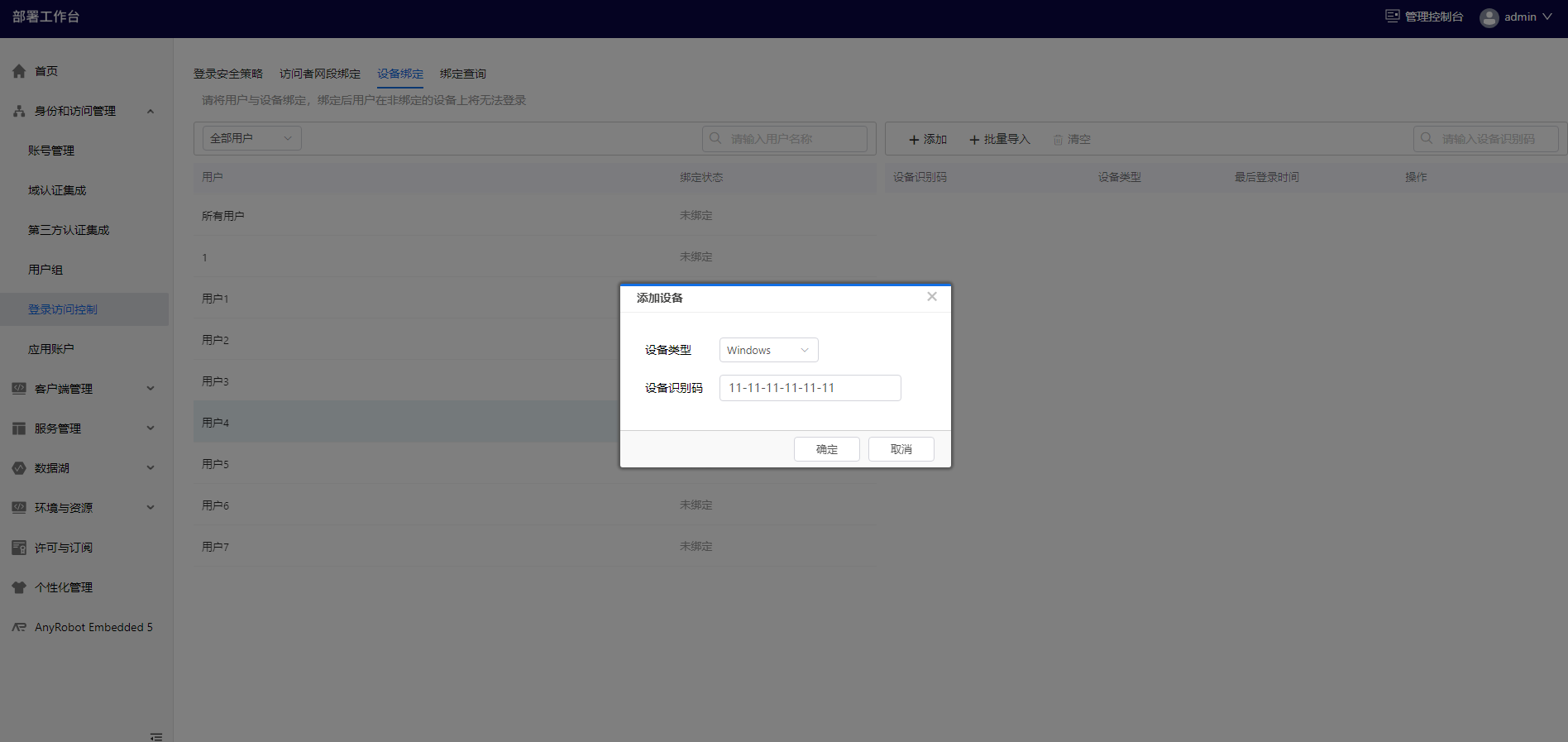Image resolution: width=1568 pixels, height=742 pixels.
Task: Open 应用账户 in the sidebar
Action: click(x=51, y=349)
